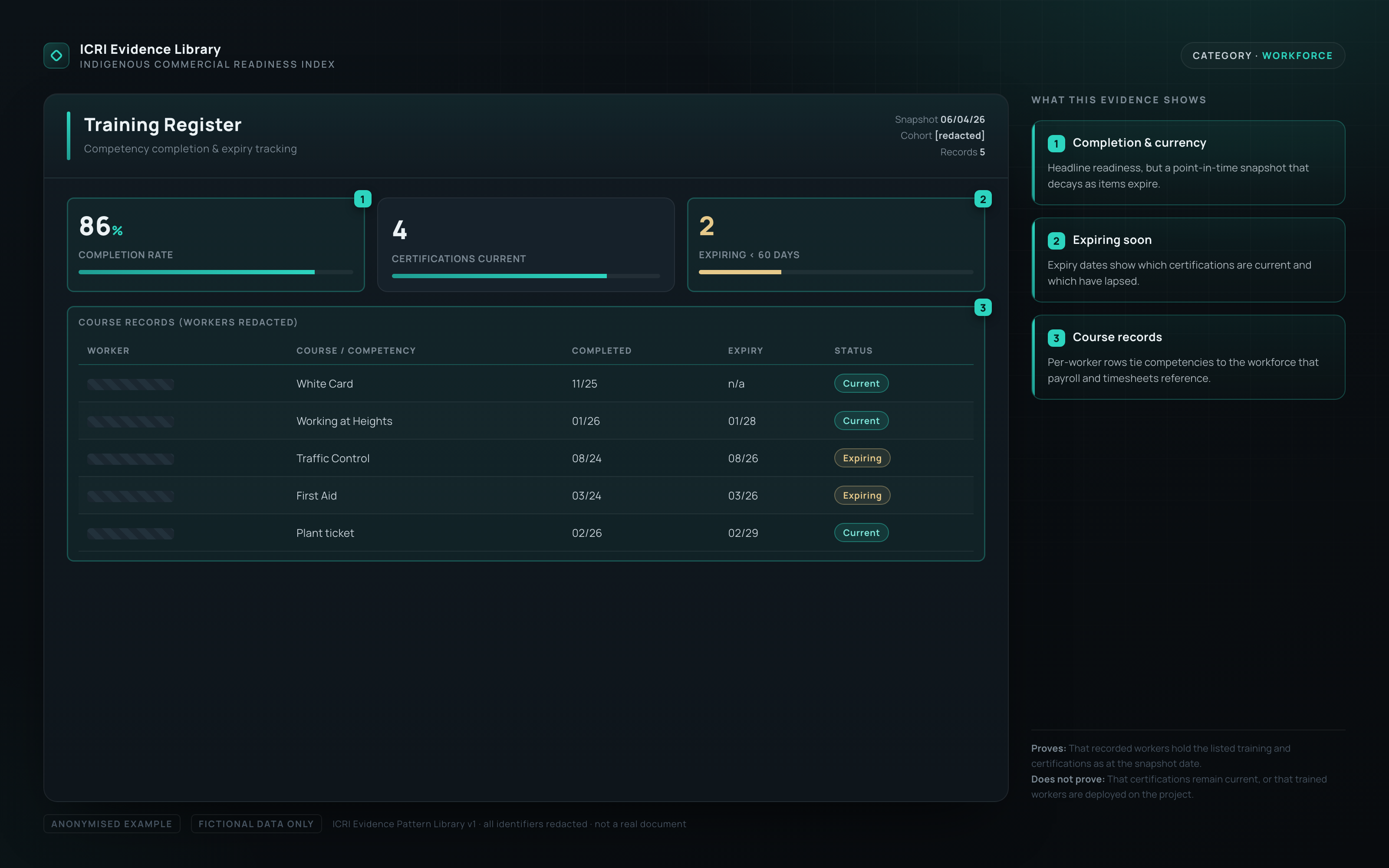Click the Expiring badge for First Aid
The width and height of the screenshot is (1389, 868).
862,496
